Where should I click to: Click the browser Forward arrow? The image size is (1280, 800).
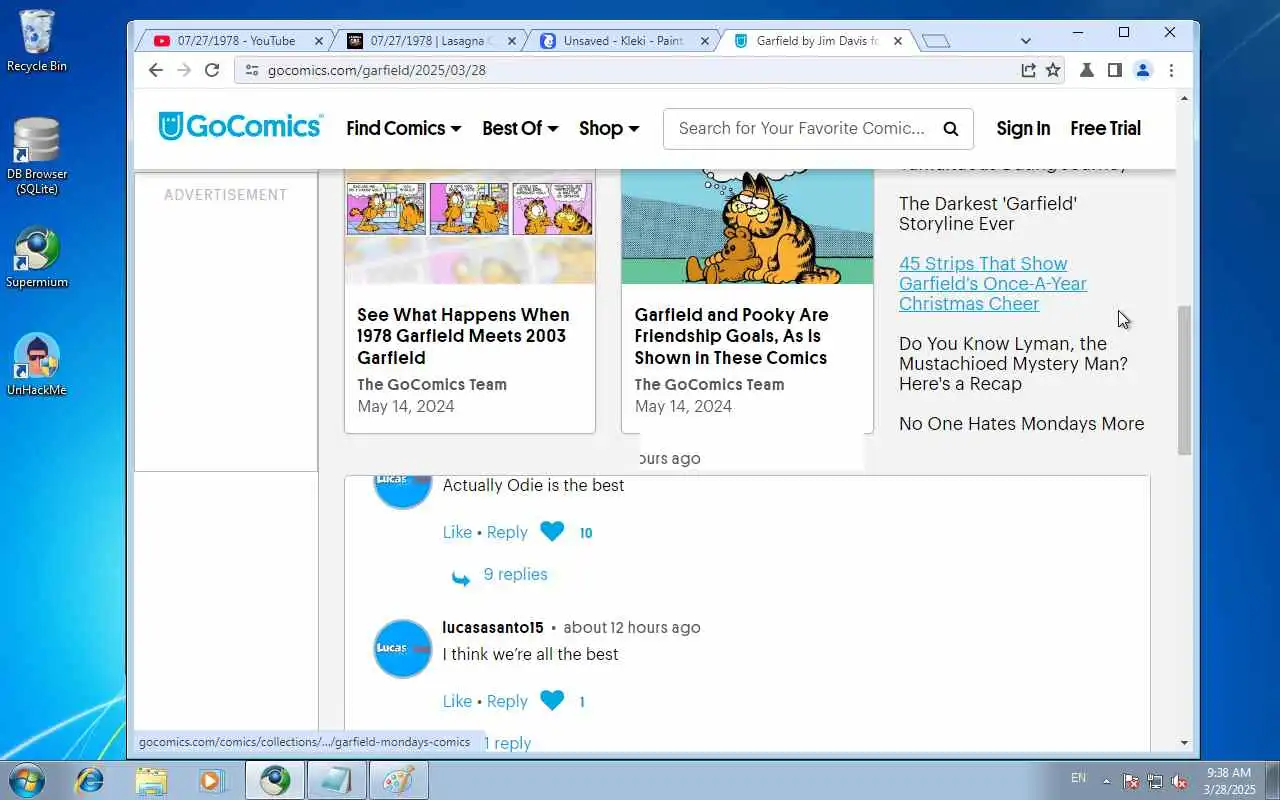(183, 70)
